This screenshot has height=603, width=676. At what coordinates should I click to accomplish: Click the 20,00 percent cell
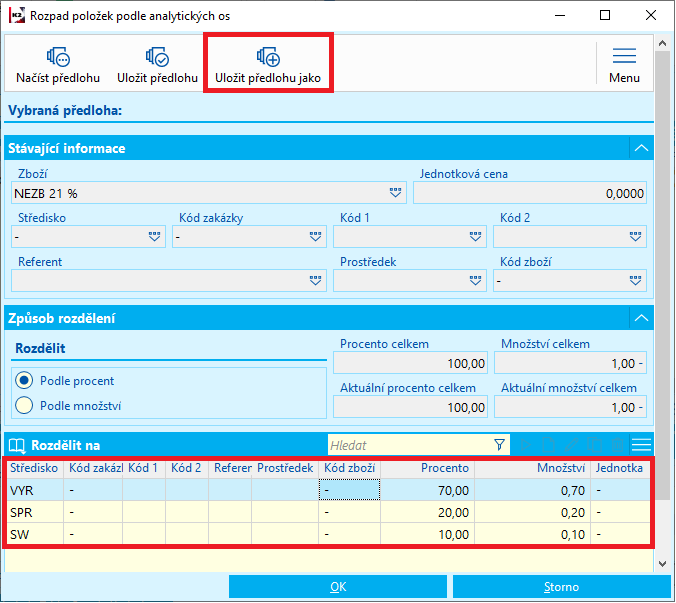click(428, 512)
